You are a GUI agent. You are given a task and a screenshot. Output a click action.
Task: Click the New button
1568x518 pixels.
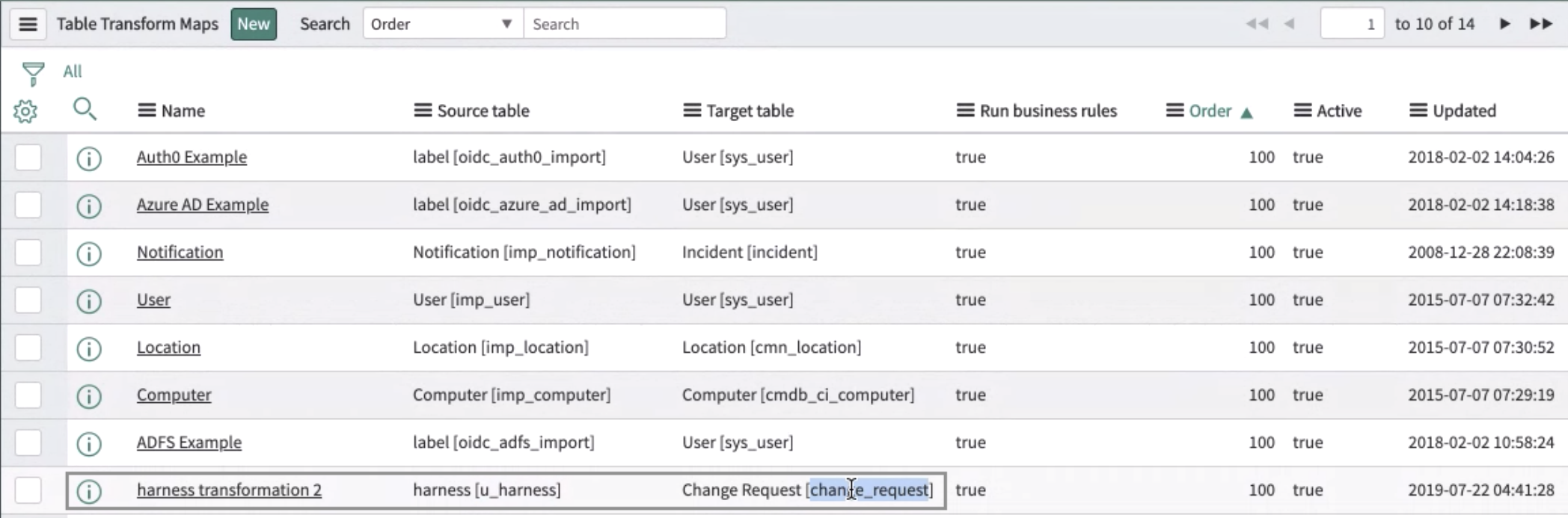tap(254, 24)
